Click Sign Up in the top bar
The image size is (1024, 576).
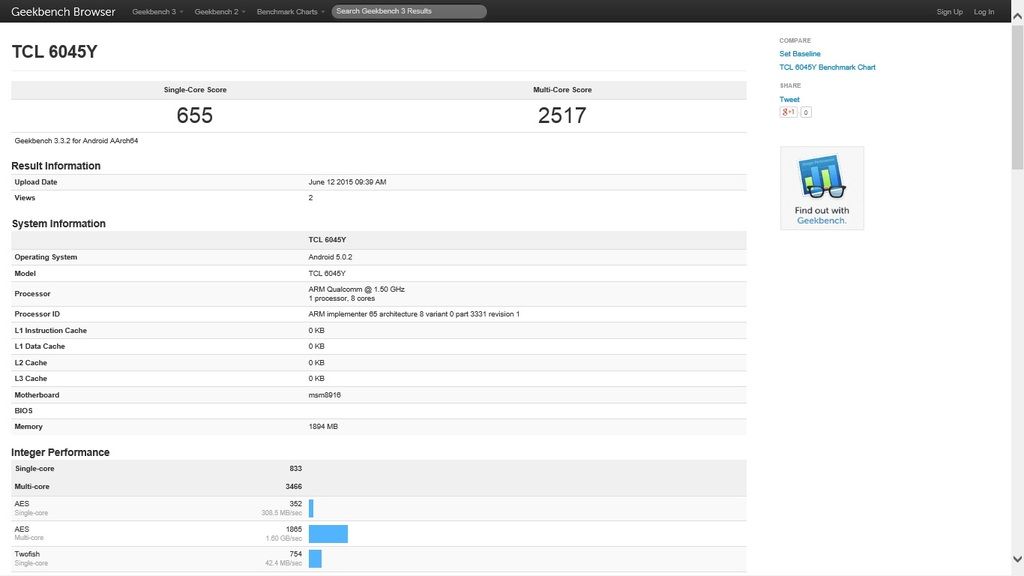pyautogui.click(x=949, y=12)
